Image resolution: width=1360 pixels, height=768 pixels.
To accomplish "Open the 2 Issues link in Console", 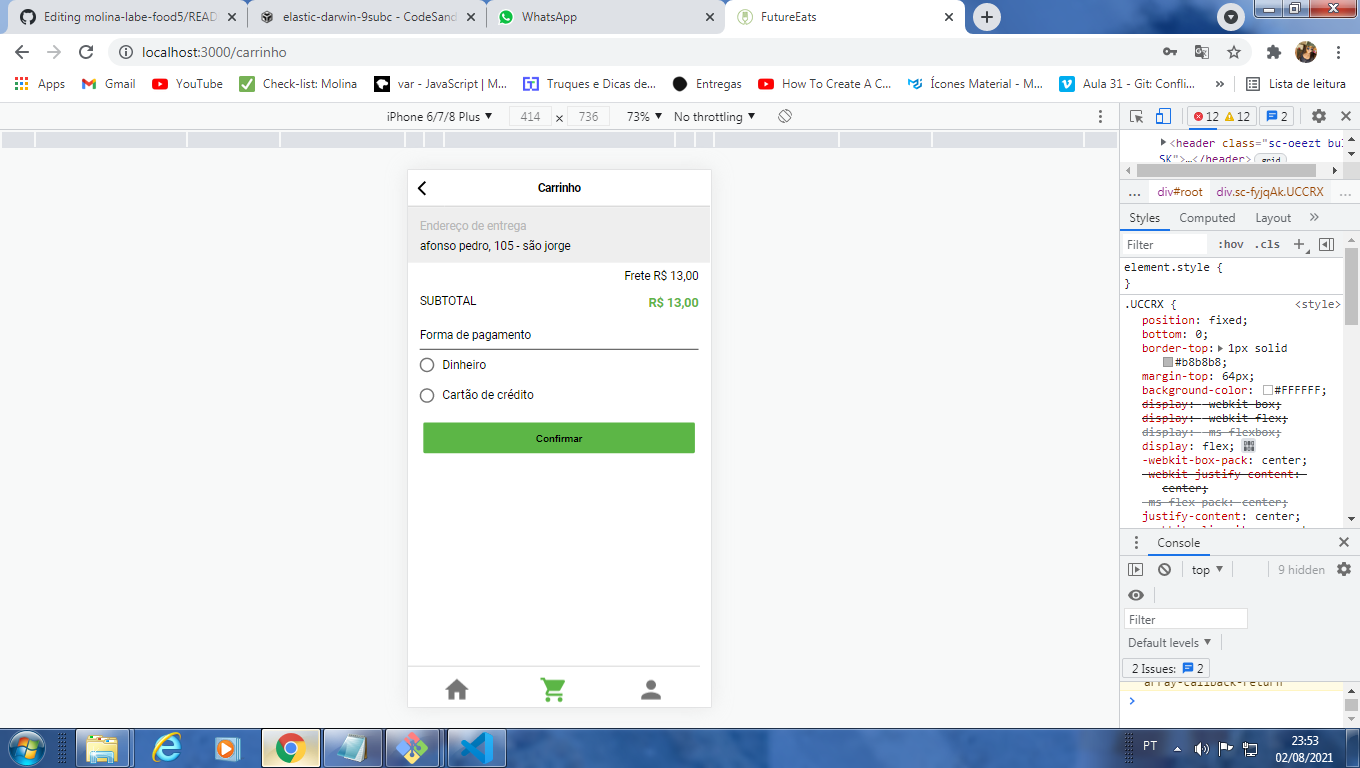I will [x=1165, y=667].
